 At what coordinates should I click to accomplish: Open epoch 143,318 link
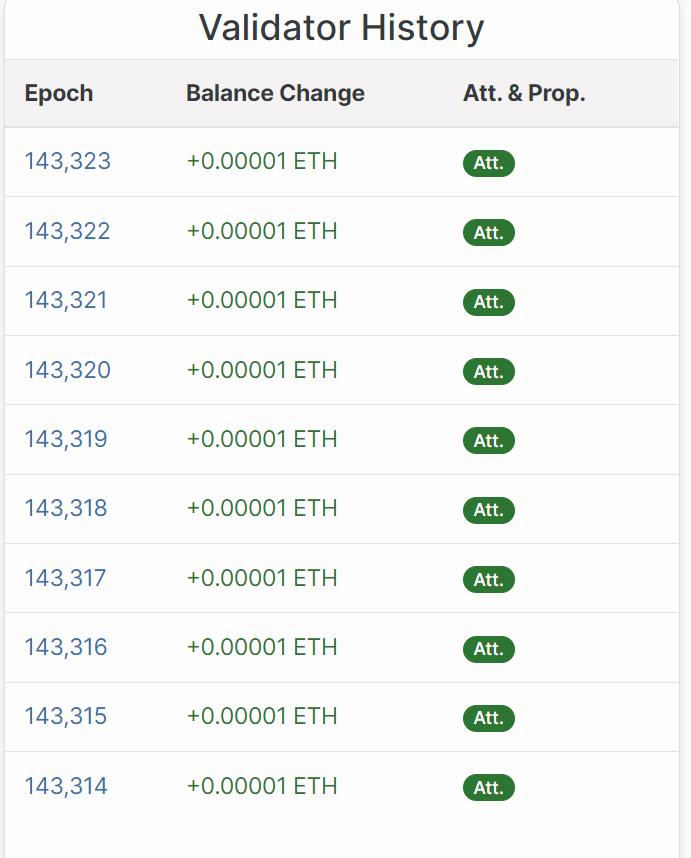click(x=65, y=508)
